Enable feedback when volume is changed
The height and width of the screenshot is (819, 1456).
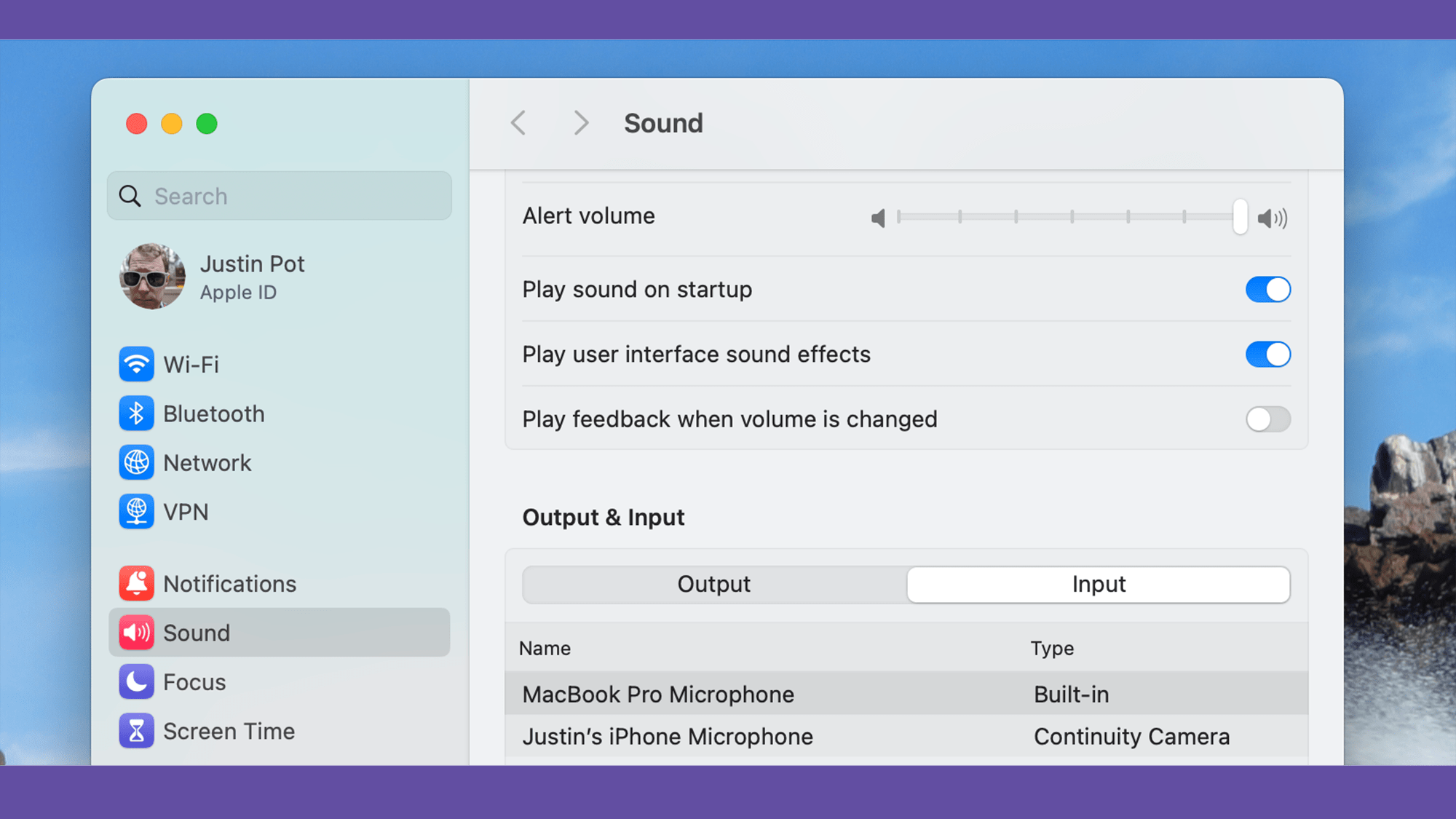pyautogui.click(x=1267, y=419)
